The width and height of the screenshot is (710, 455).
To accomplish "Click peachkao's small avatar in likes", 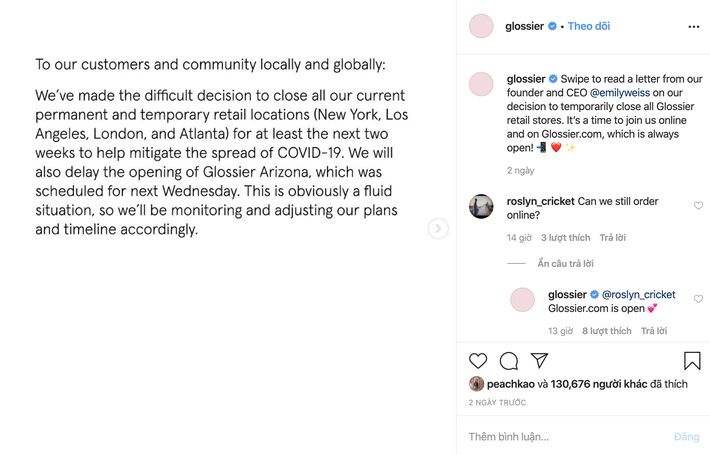I will [477, 384].
